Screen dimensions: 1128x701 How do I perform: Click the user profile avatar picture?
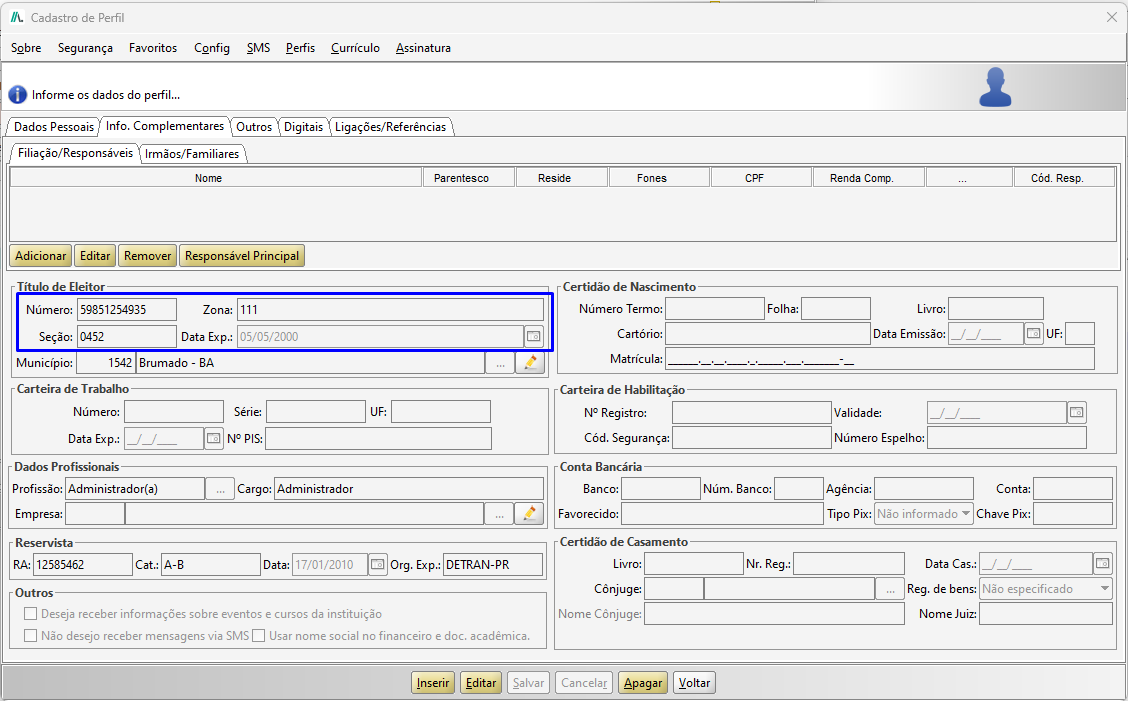pos(996,87)
